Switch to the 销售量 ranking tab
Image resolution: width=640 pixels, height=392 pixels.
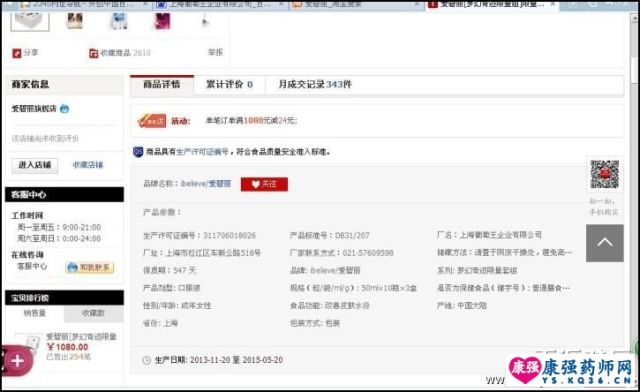pyautogui.click(x=35, y=313)
